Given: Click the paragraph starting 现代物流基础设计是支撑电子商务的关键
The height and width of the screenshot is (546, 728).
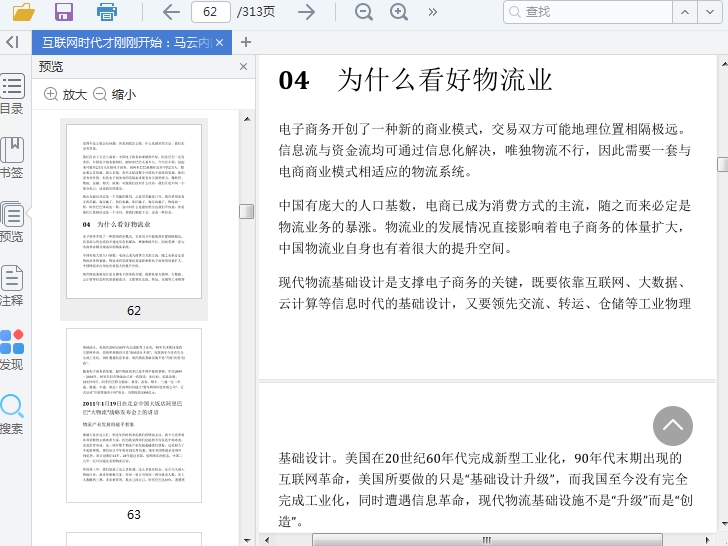Looking at the screenshot, I should (x=485, y=293).
